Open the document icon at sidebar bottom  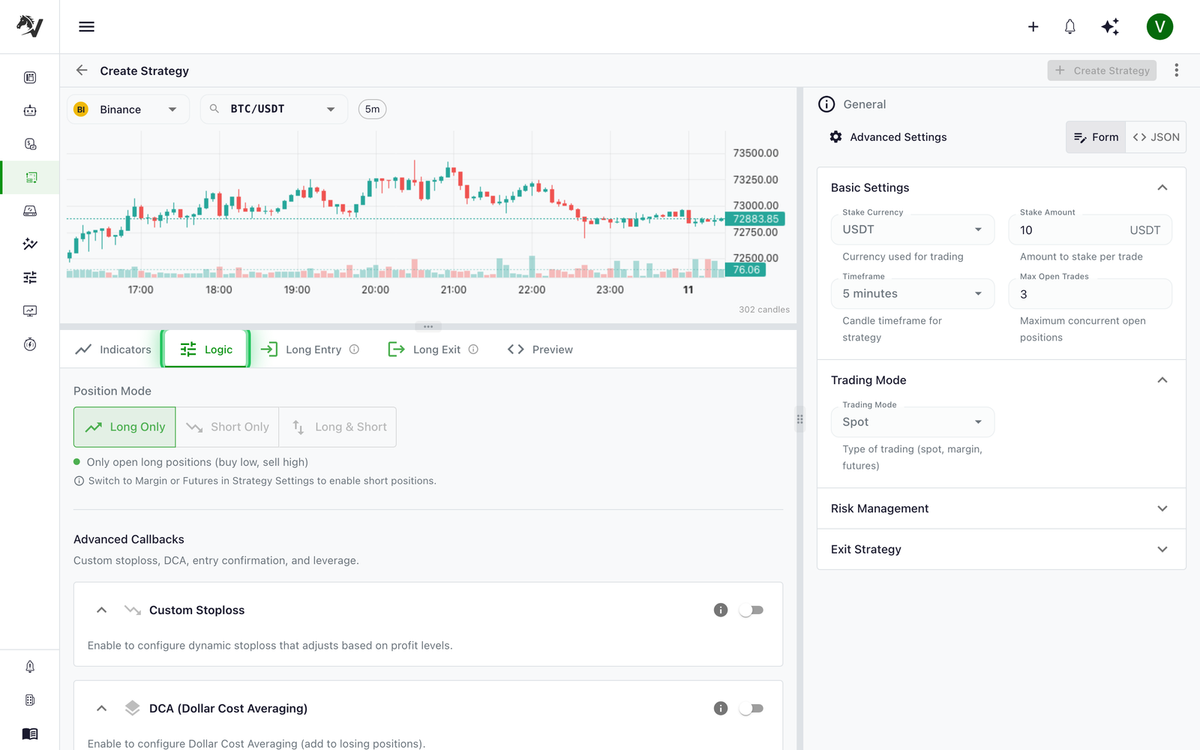[x=30, y=700]
